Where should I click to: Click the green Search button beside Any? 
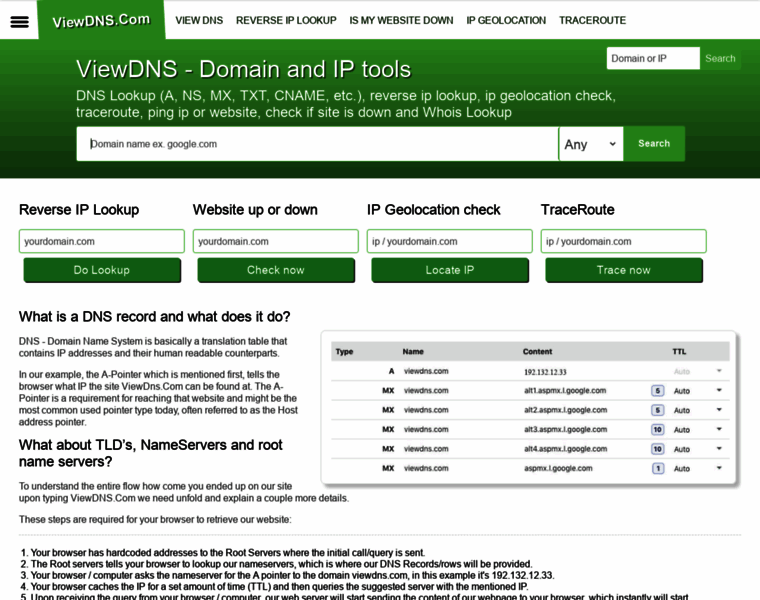tap(654, 143)
